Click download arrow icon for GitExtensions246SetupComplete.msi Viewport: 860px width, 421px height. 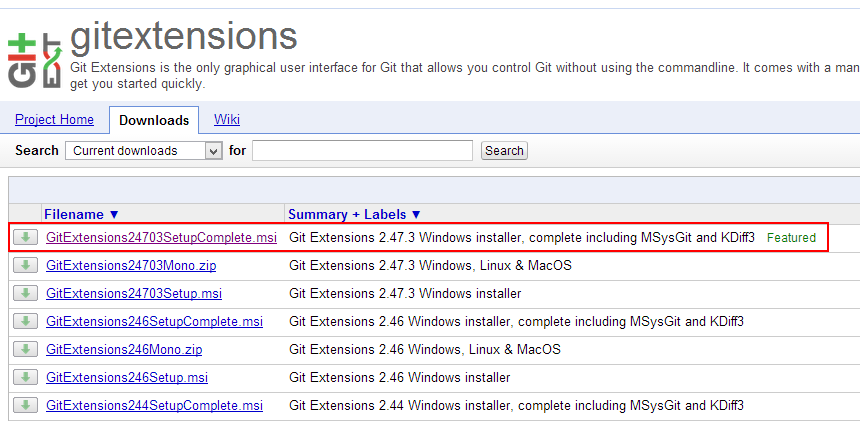[x=25, y=321]
